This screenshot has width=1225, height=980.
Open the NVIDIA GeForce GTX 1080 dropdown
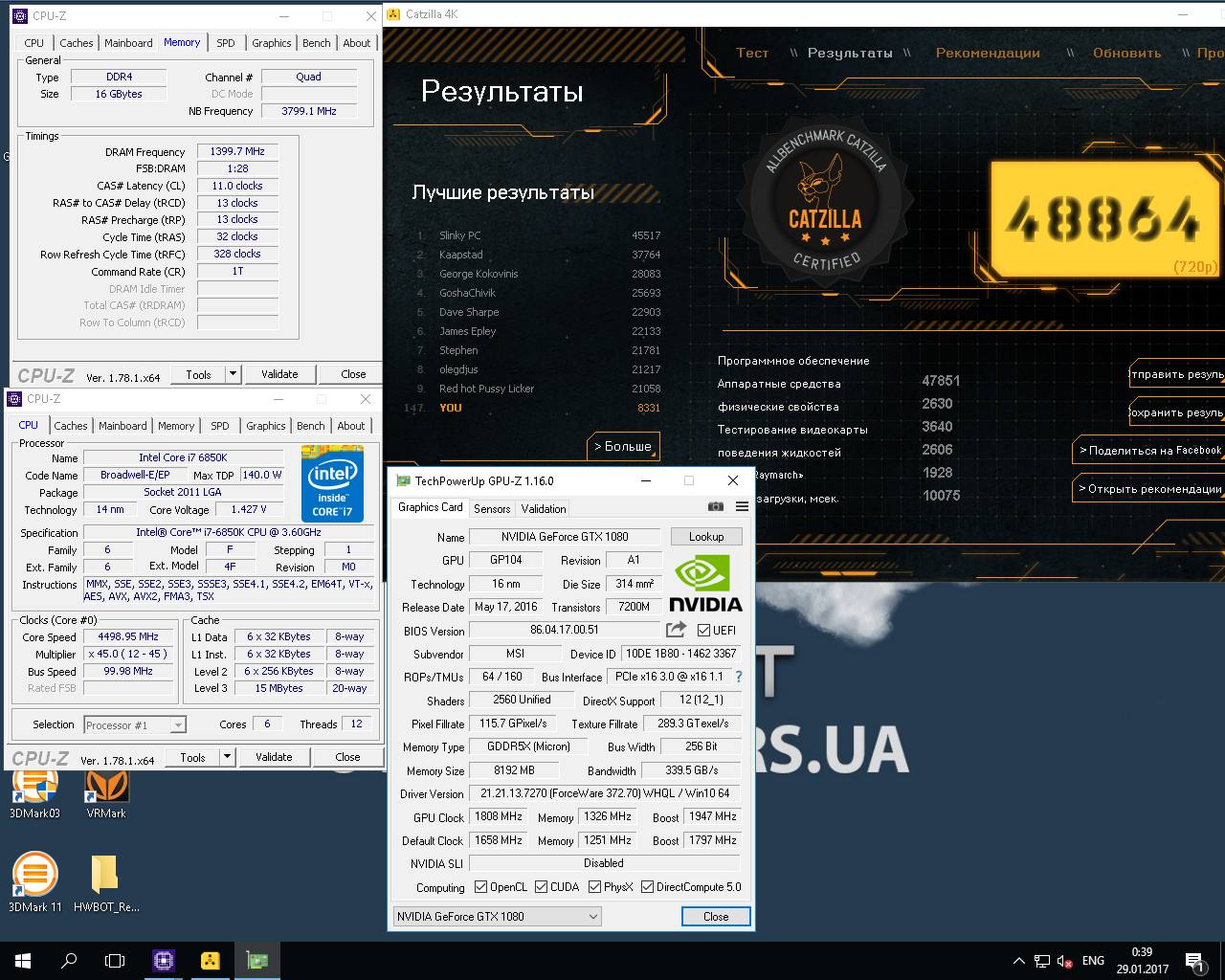coord(497,916)
